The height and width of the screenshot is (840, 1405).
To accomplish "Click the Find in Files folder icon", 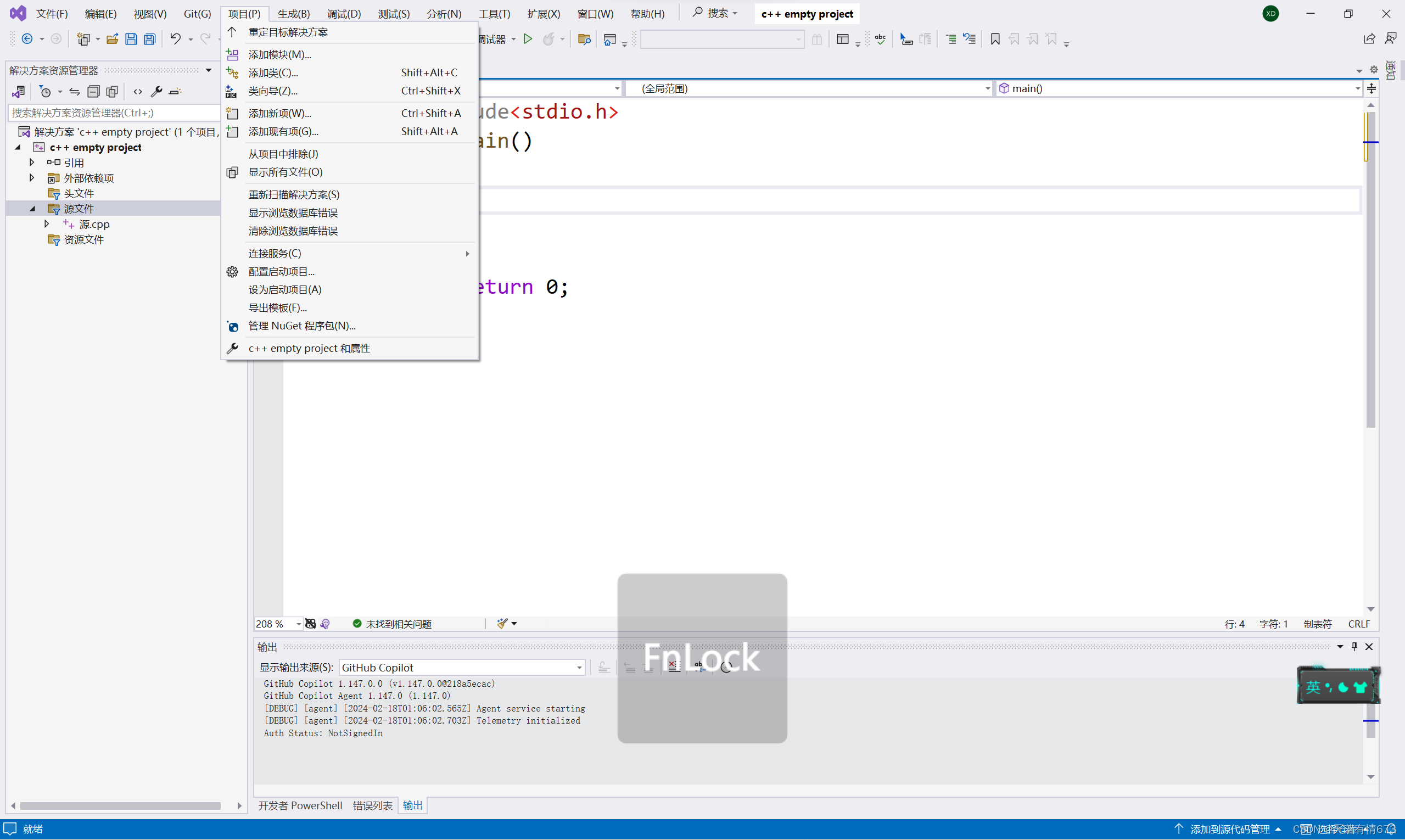I will pyautogui.click(x=584, y=39).
